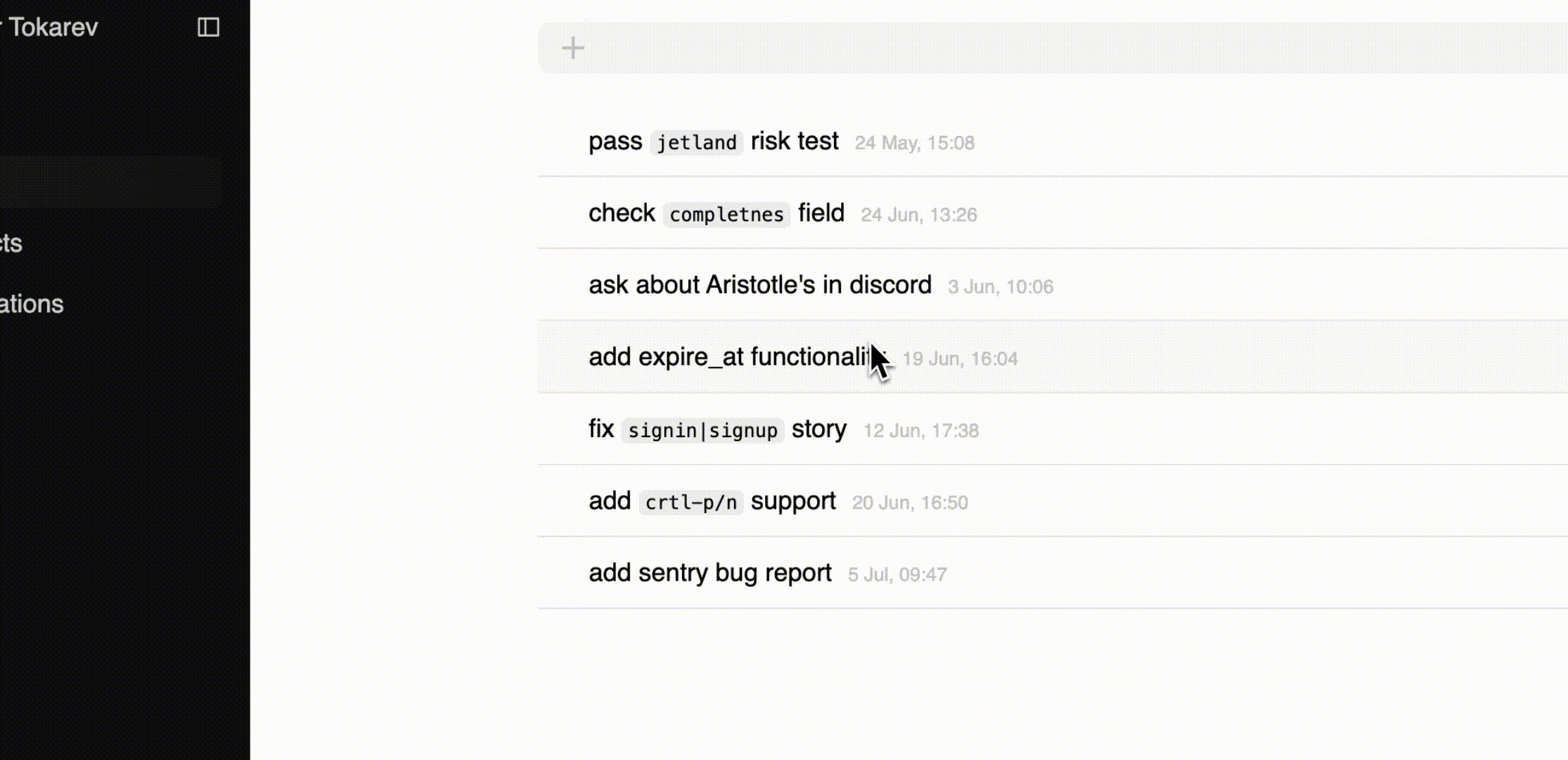This screenshot has height=760, width=1568.
Task: Open the sidebar item ending in 'cts'
Action: click(11, 243)
